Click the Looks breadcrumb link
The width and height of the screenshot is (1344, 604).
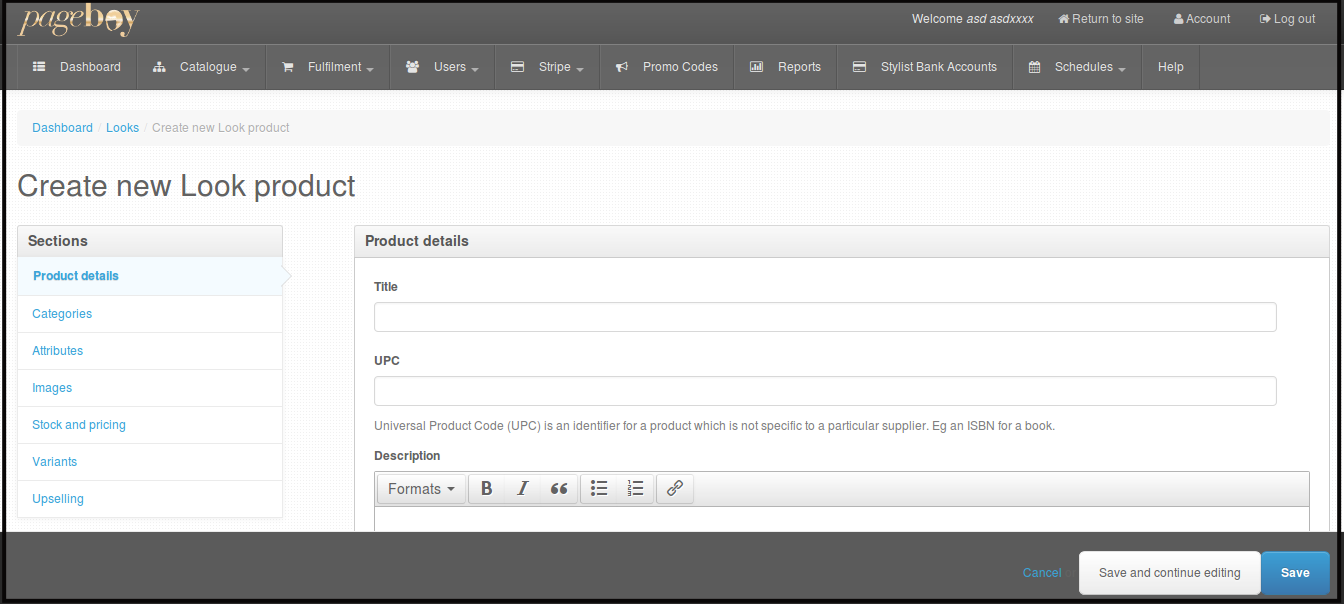tap(123, 128)
